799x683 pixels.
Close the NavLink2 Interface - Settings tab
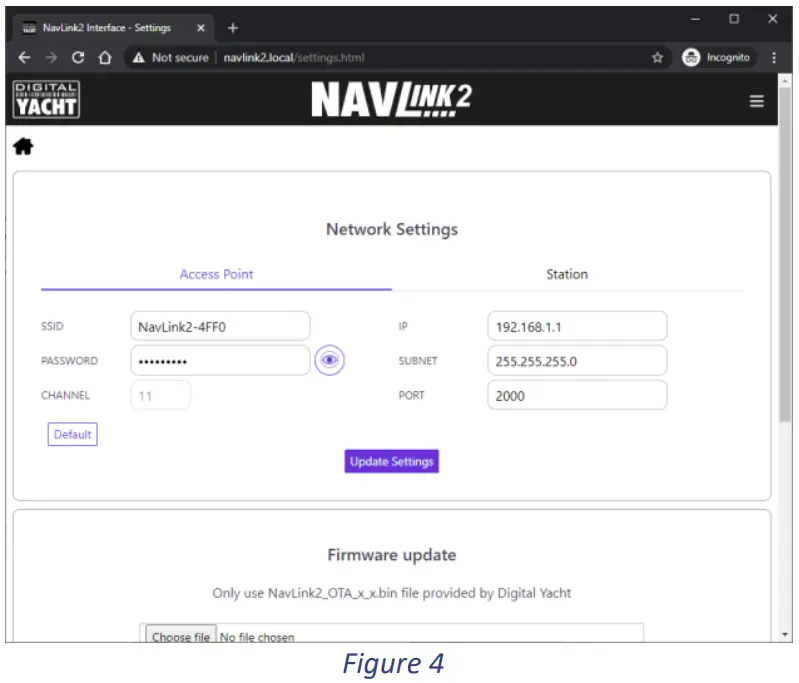pyautogui.click(x=201, y=28)
